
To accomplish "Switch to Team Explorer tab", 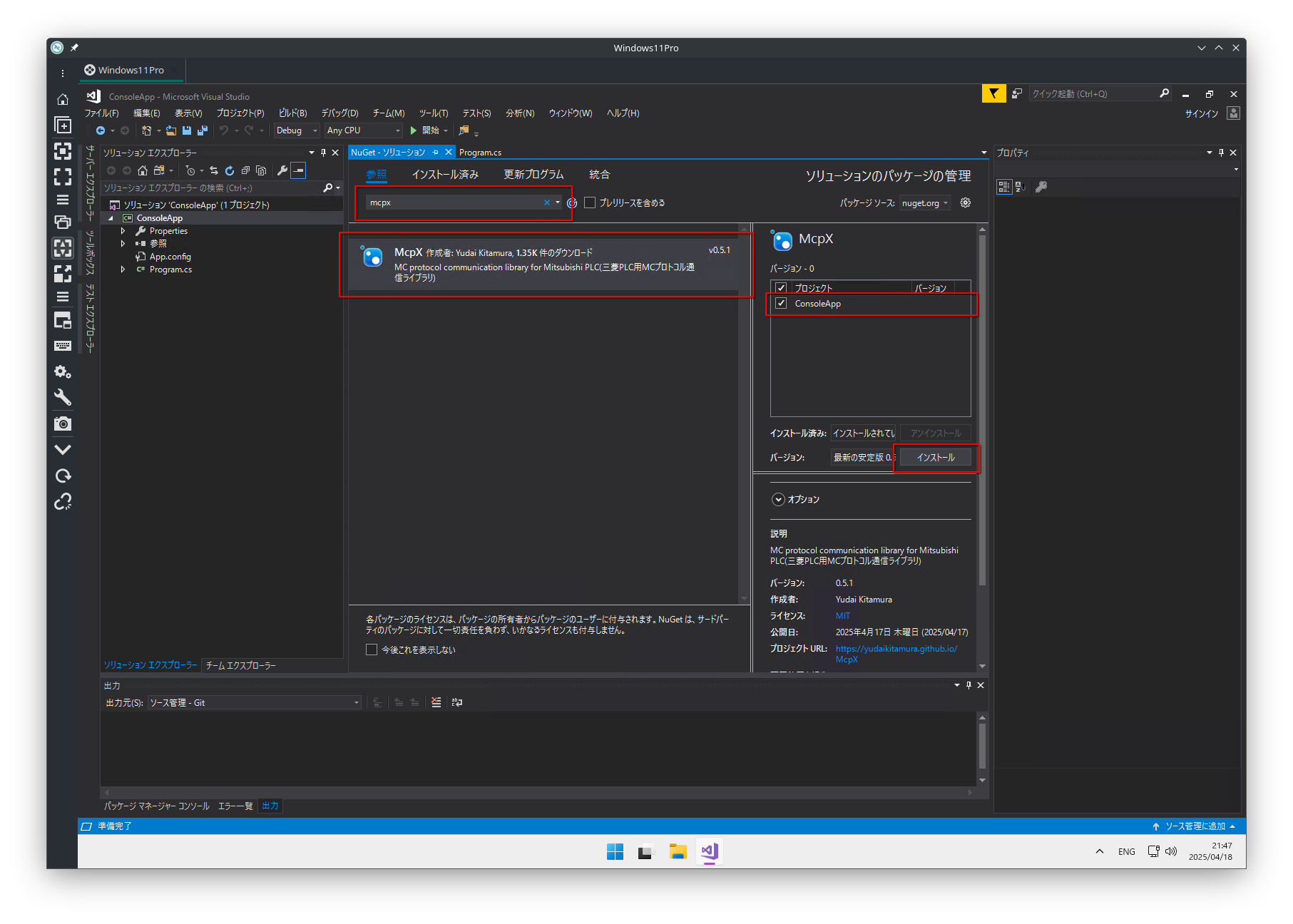I will (x=240, y=665).
